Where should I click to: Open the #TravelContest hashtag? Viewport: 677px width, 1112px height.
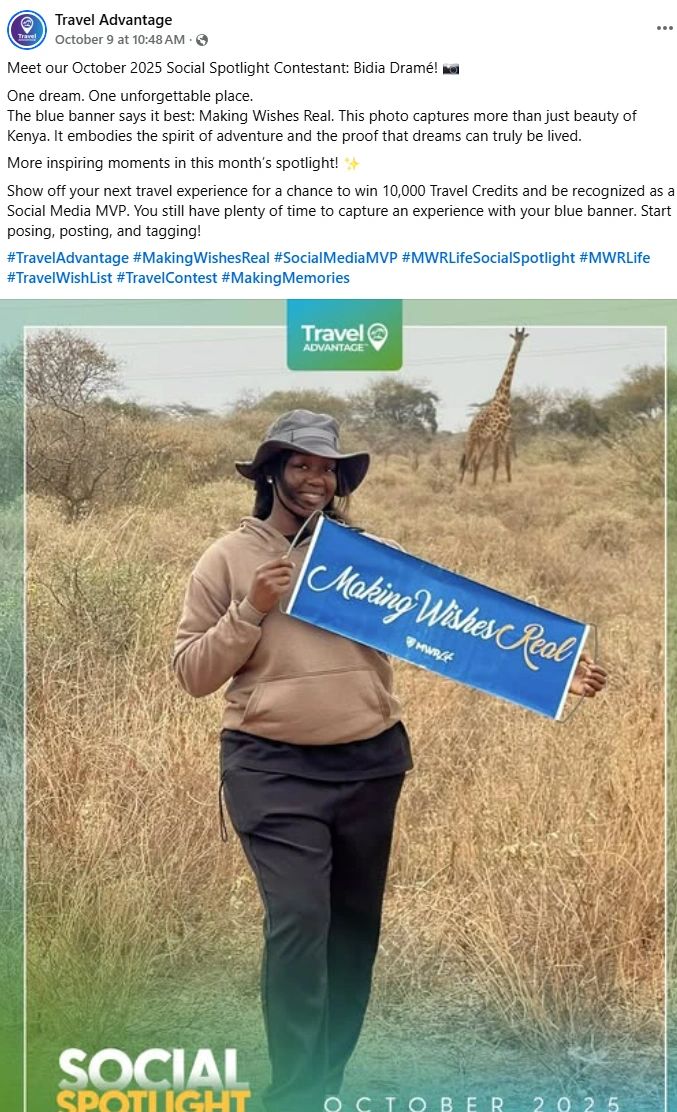click(167, 277)
